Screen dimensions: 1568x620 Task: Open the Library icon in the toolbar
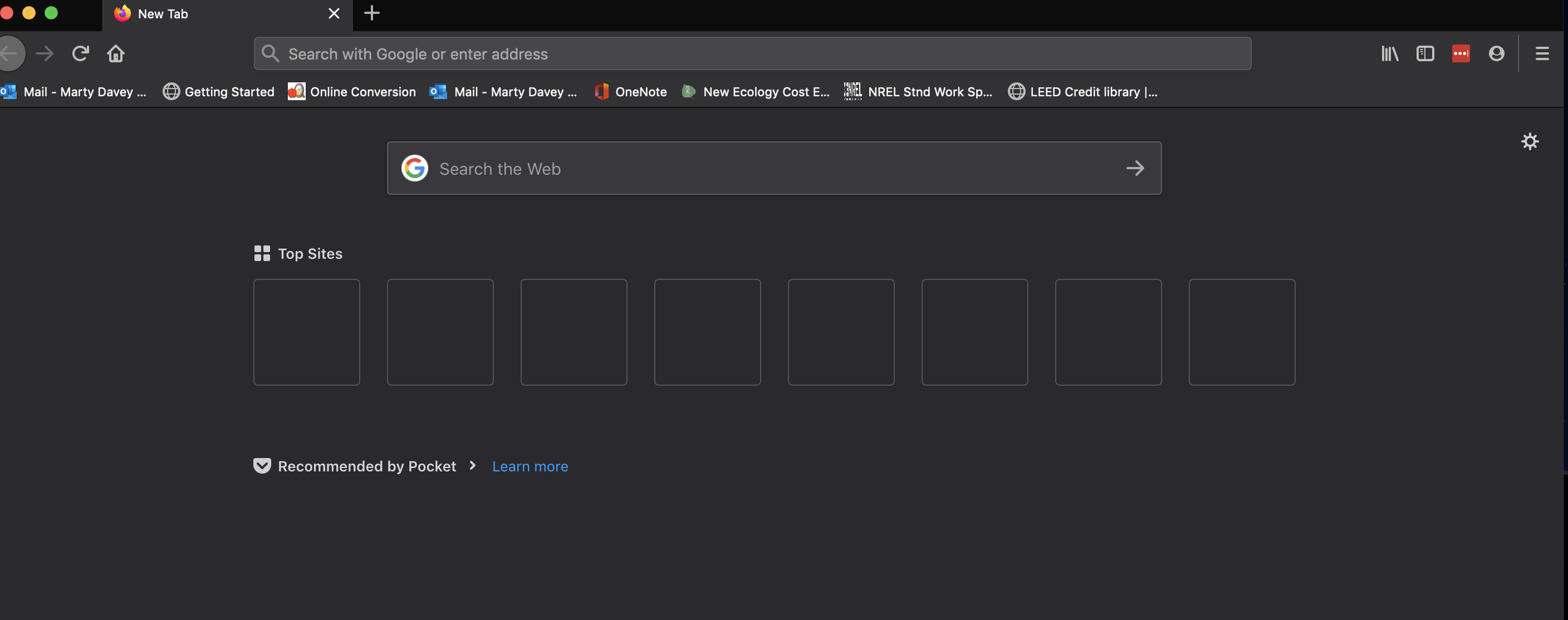click(1389, 53)
